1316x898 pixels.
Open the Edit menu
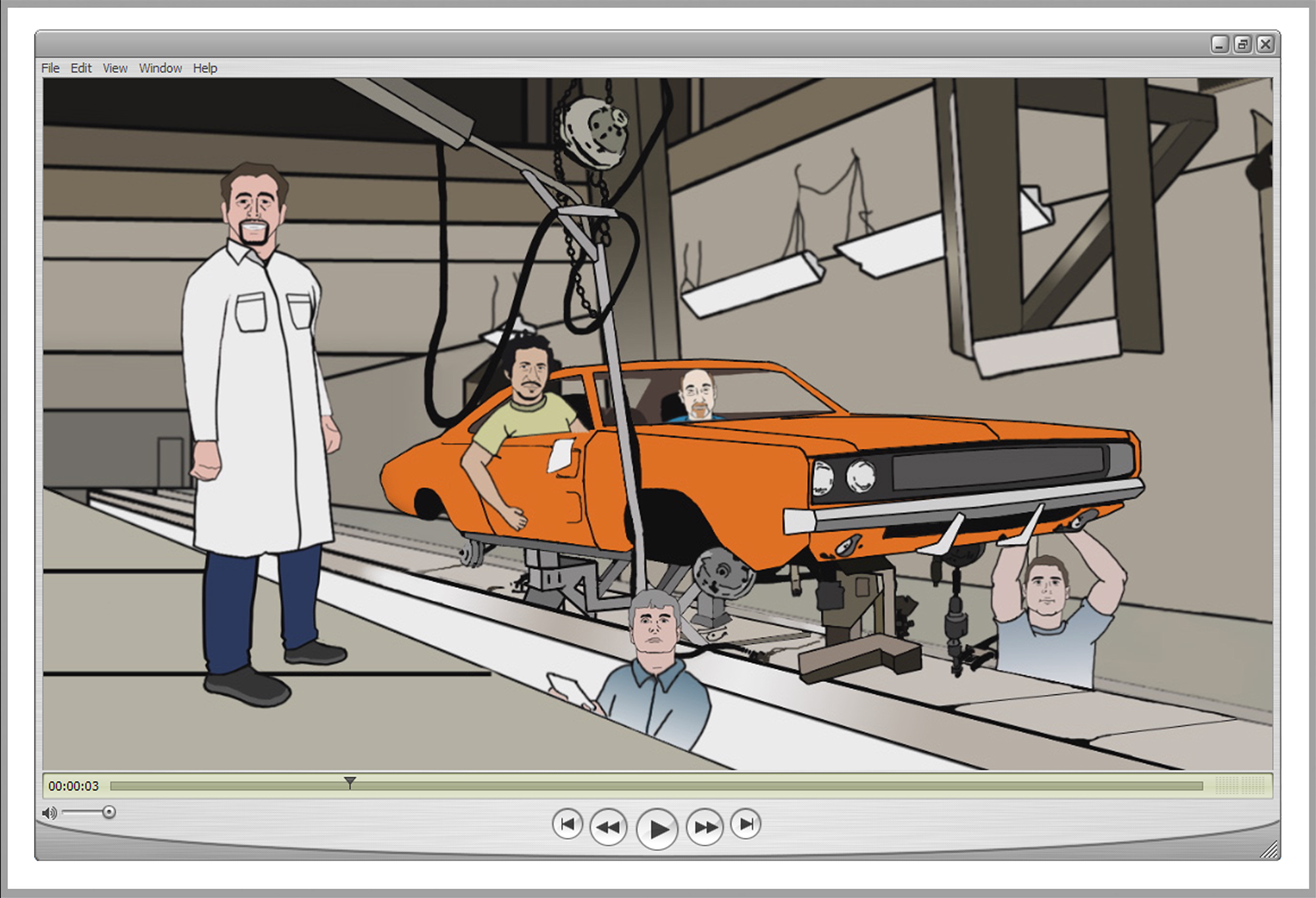point(81,68)
